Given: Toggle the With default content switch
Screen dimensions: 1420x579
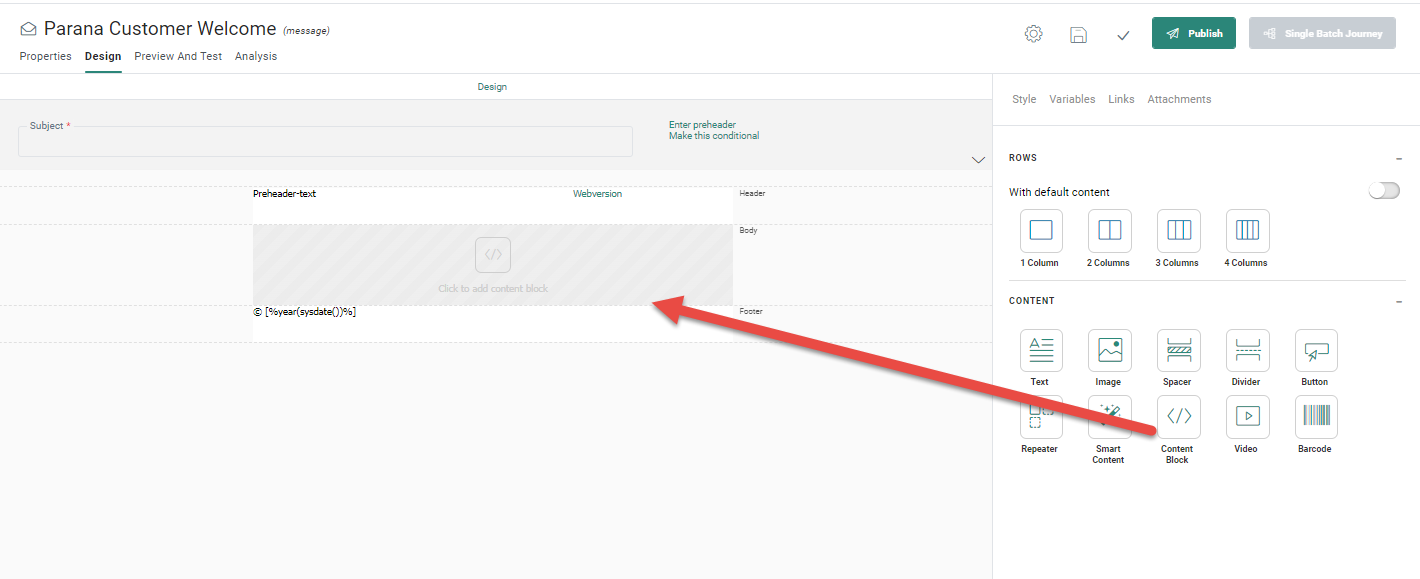Looking at the screenshot, I should 1384,191.
